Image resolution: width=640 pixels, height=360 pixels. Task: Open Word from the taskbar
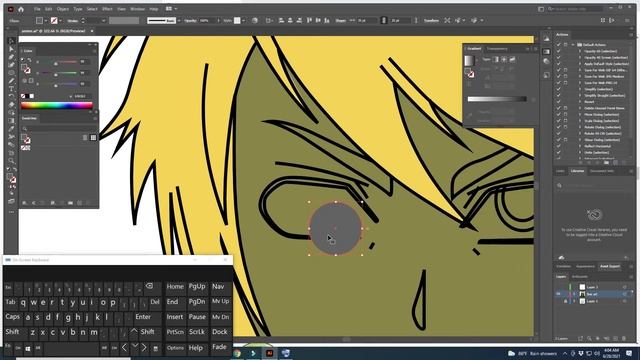pos(286,353)
